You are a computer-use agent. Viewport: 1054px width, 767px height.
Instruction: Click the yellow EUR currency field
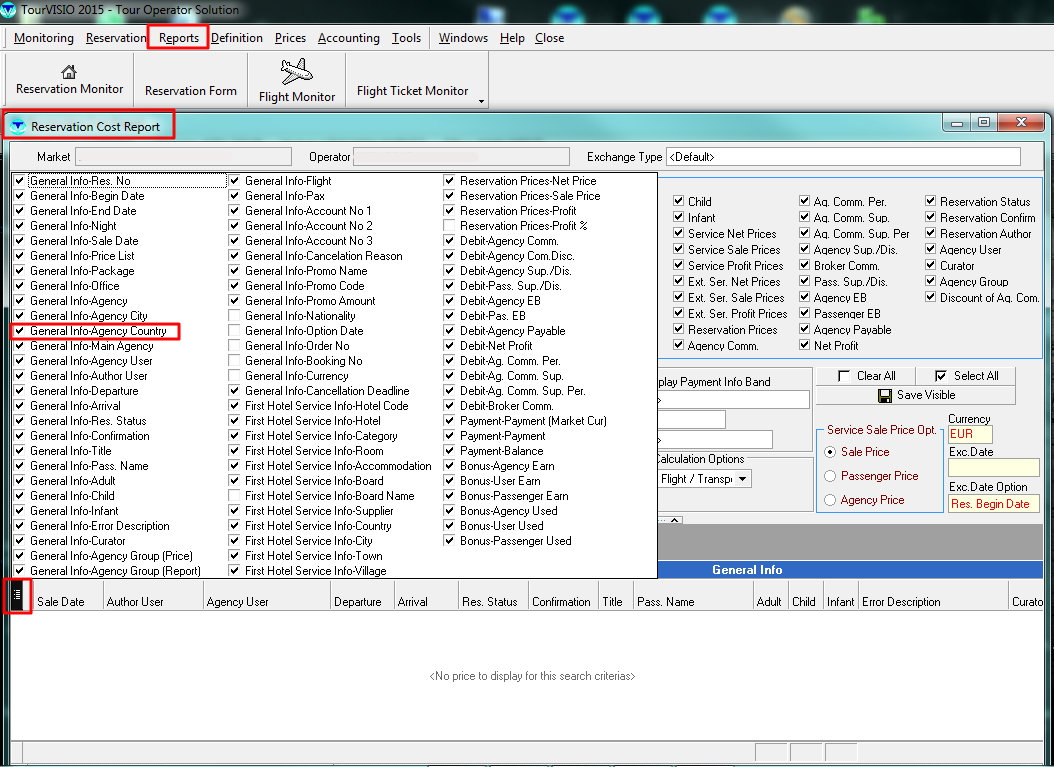969,435
